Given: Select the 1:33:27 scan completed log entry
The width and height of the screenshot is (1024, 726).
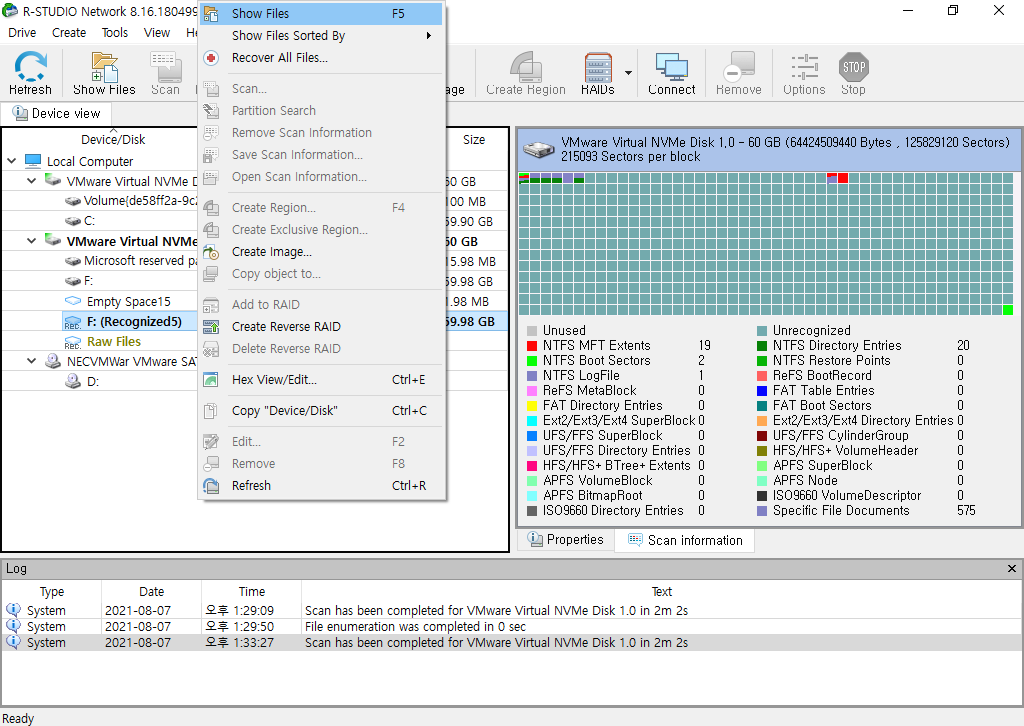Looking at the screenshot, I should (511, 642).
